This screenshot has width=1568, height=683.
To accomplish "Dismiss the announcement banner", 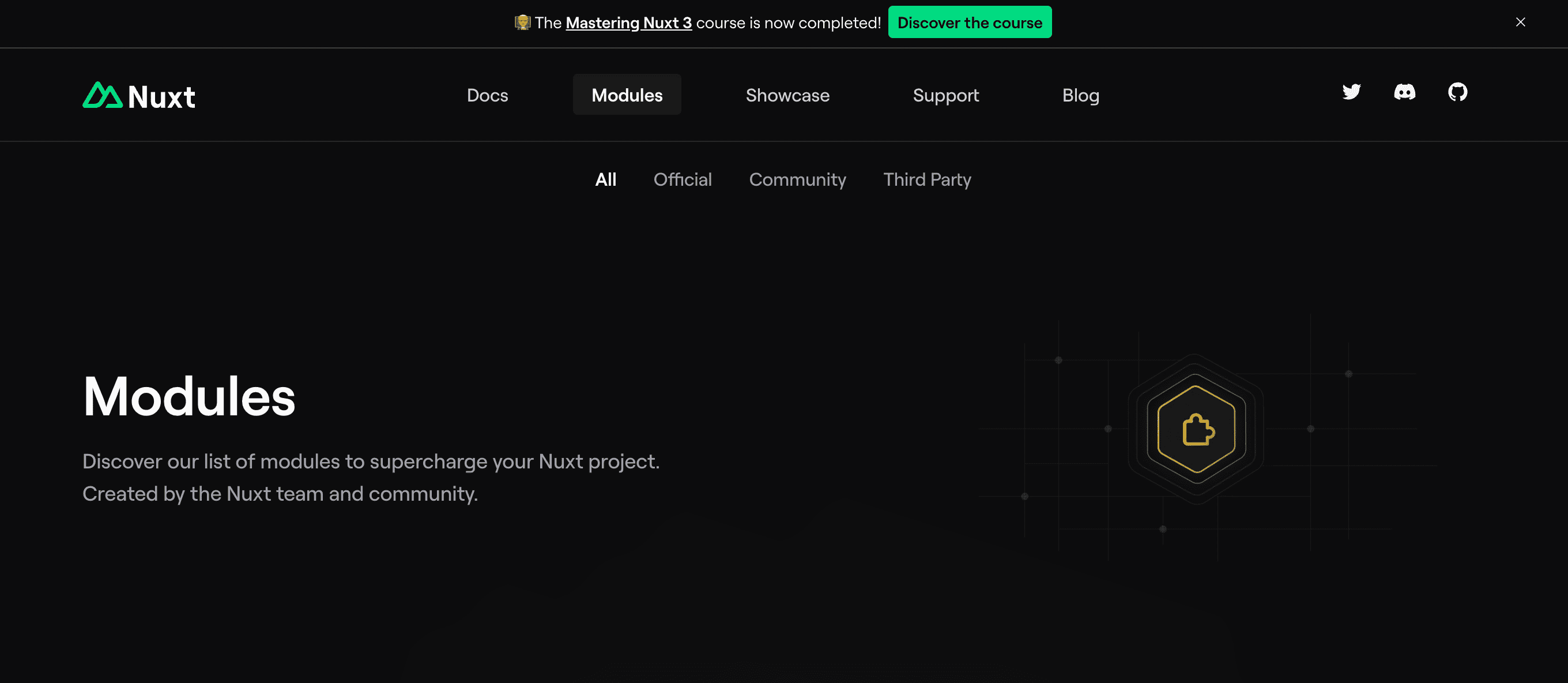I will coord(1520,22).
